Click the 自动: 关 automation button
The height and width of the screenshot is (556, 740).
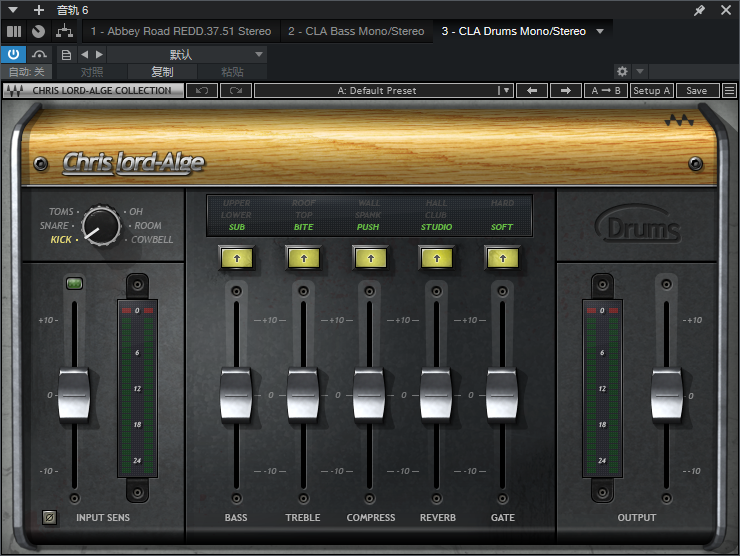click(27, 72)
